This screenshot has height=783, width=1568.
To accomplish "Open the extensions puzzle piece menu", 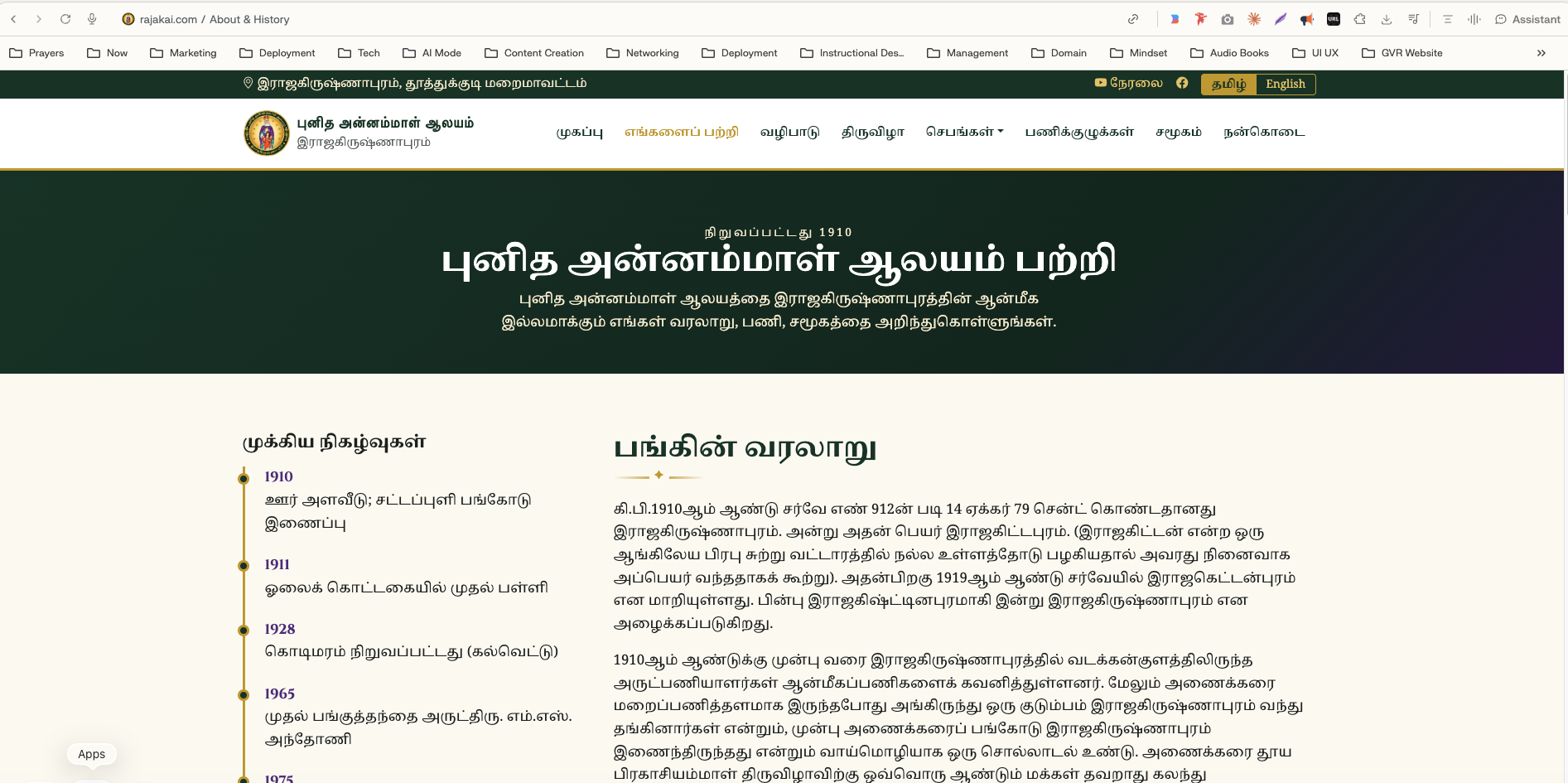I will coord(1360,19).
